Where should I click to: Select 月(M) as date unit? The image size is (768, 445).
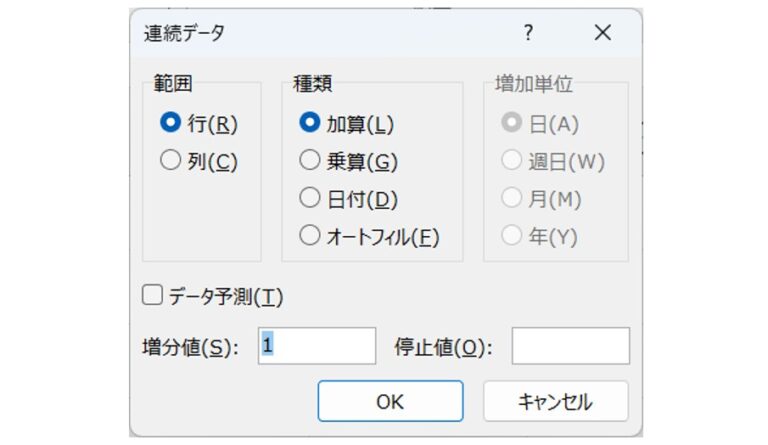pos(512,198)
